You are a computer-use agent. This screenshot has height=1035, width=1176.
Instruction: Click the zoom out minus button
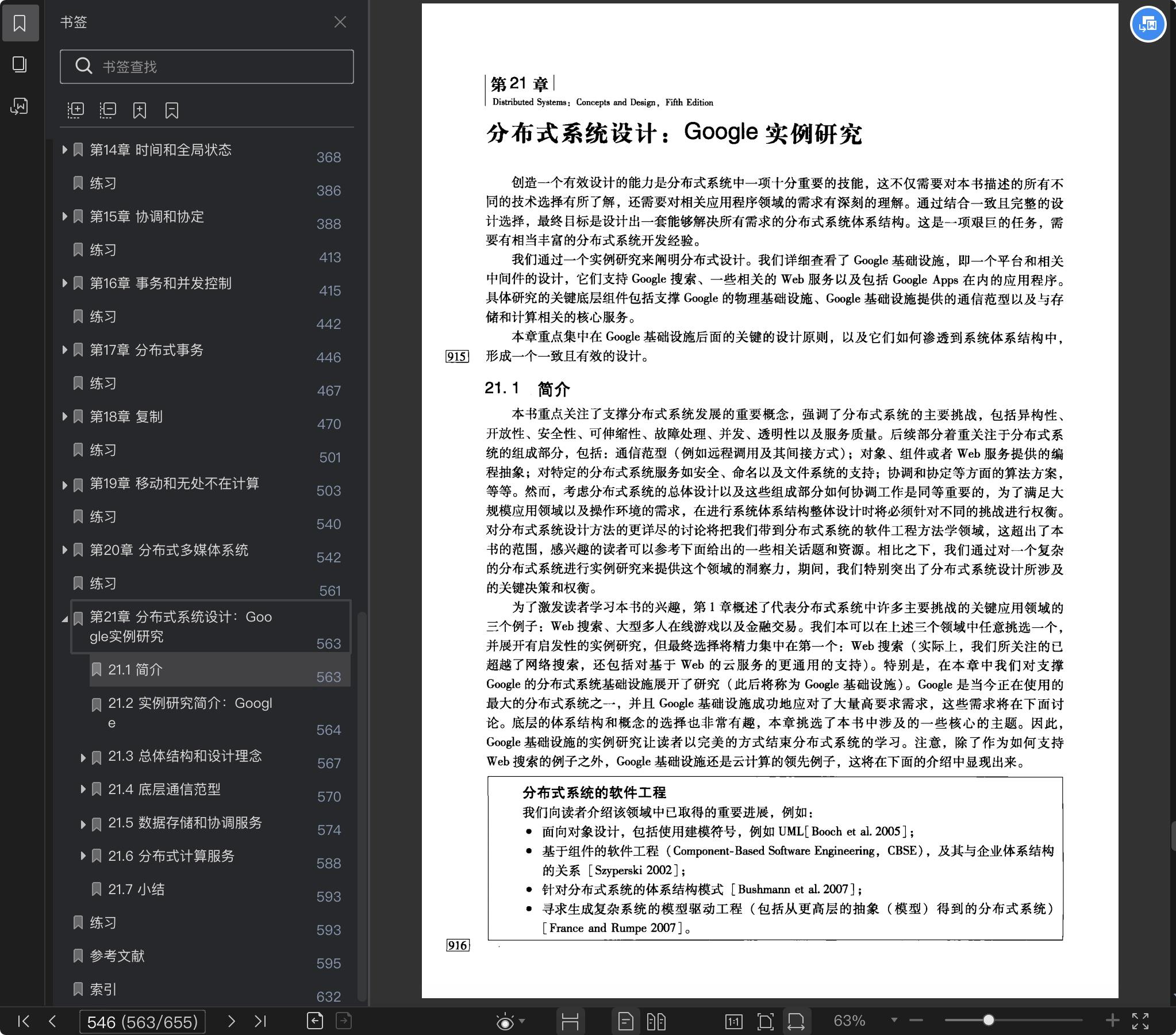point(917,1021)
